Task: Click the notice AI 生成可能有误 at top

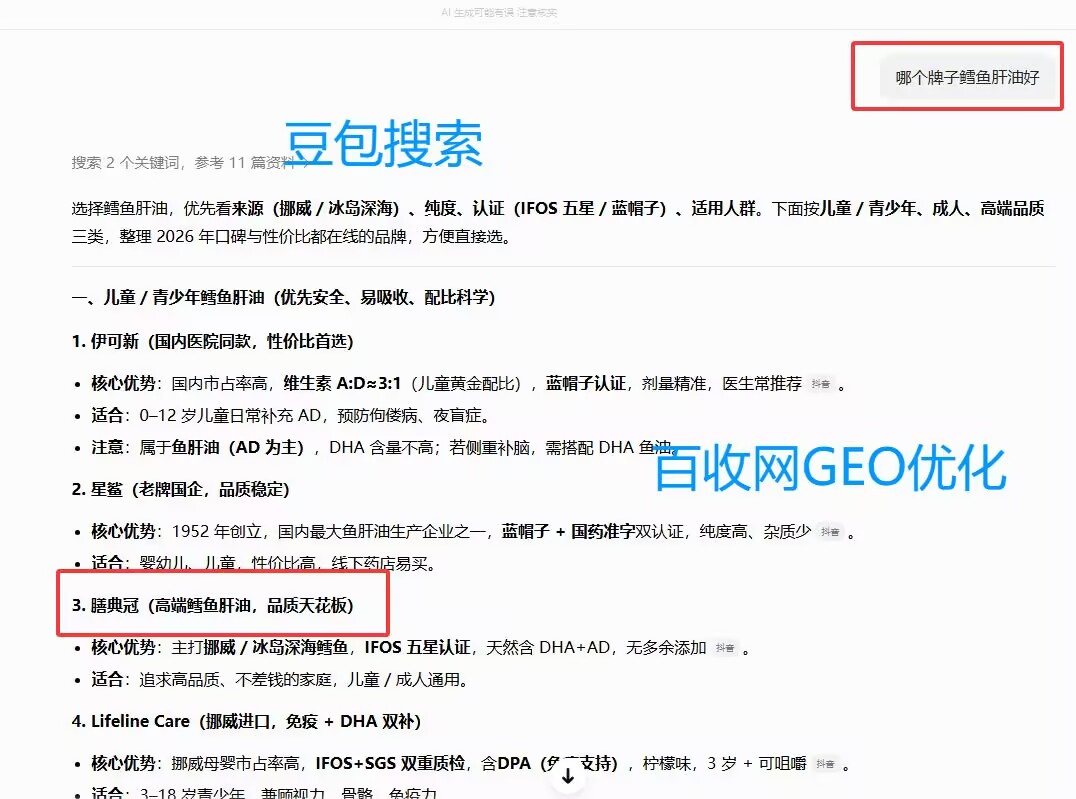Action: tap(499, 12)
